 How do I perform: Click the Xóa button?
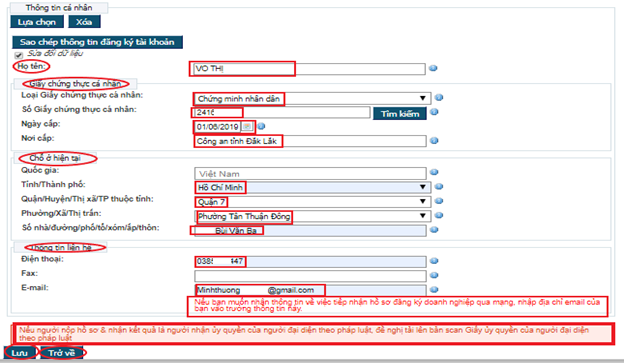(84, 22)
